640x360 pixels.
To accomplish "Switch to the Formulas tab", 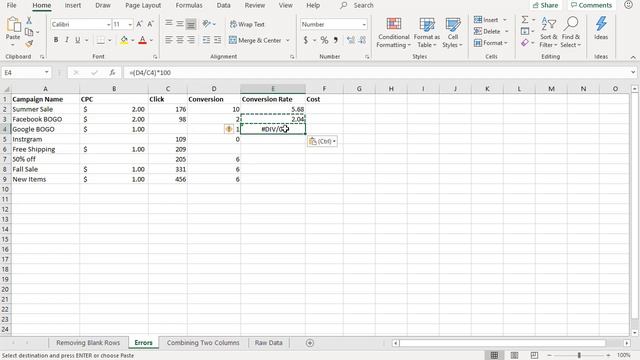I will 189,5.
